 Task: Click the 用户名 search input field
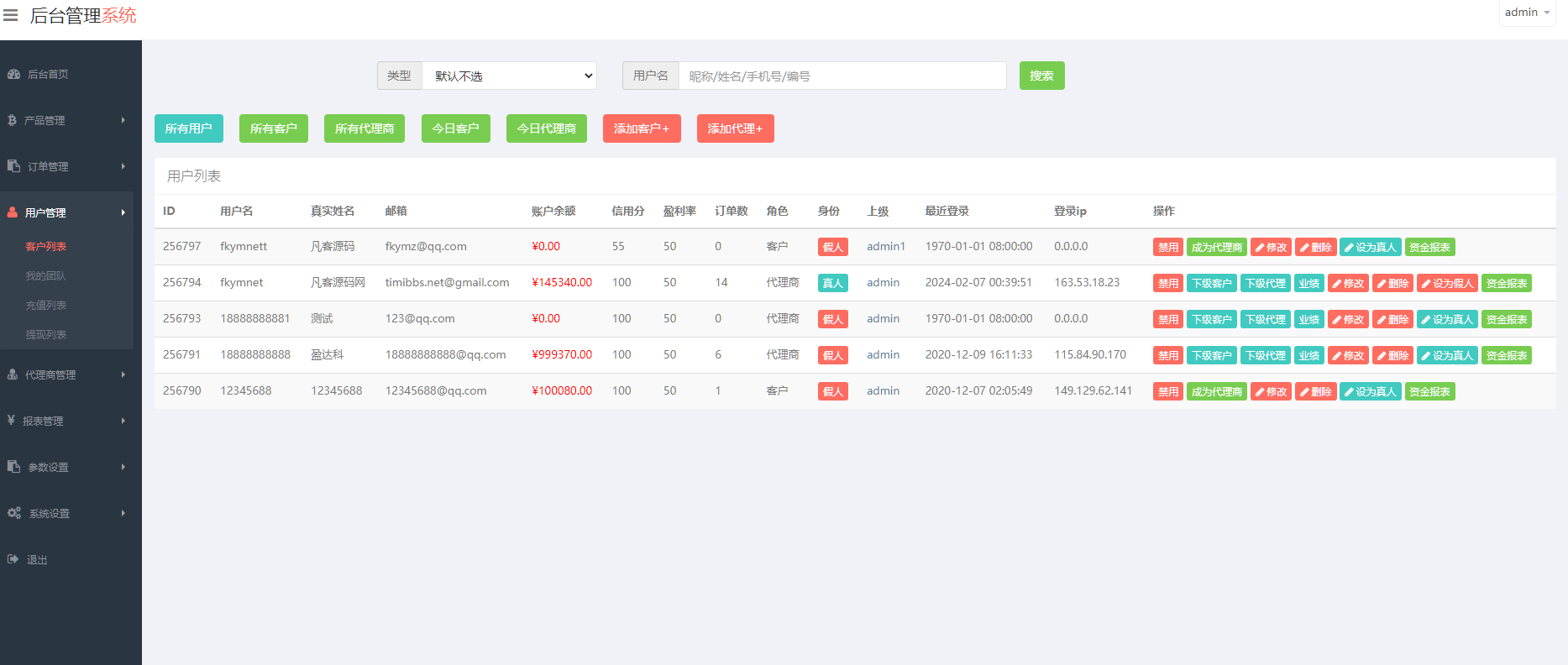click(842, 76)
